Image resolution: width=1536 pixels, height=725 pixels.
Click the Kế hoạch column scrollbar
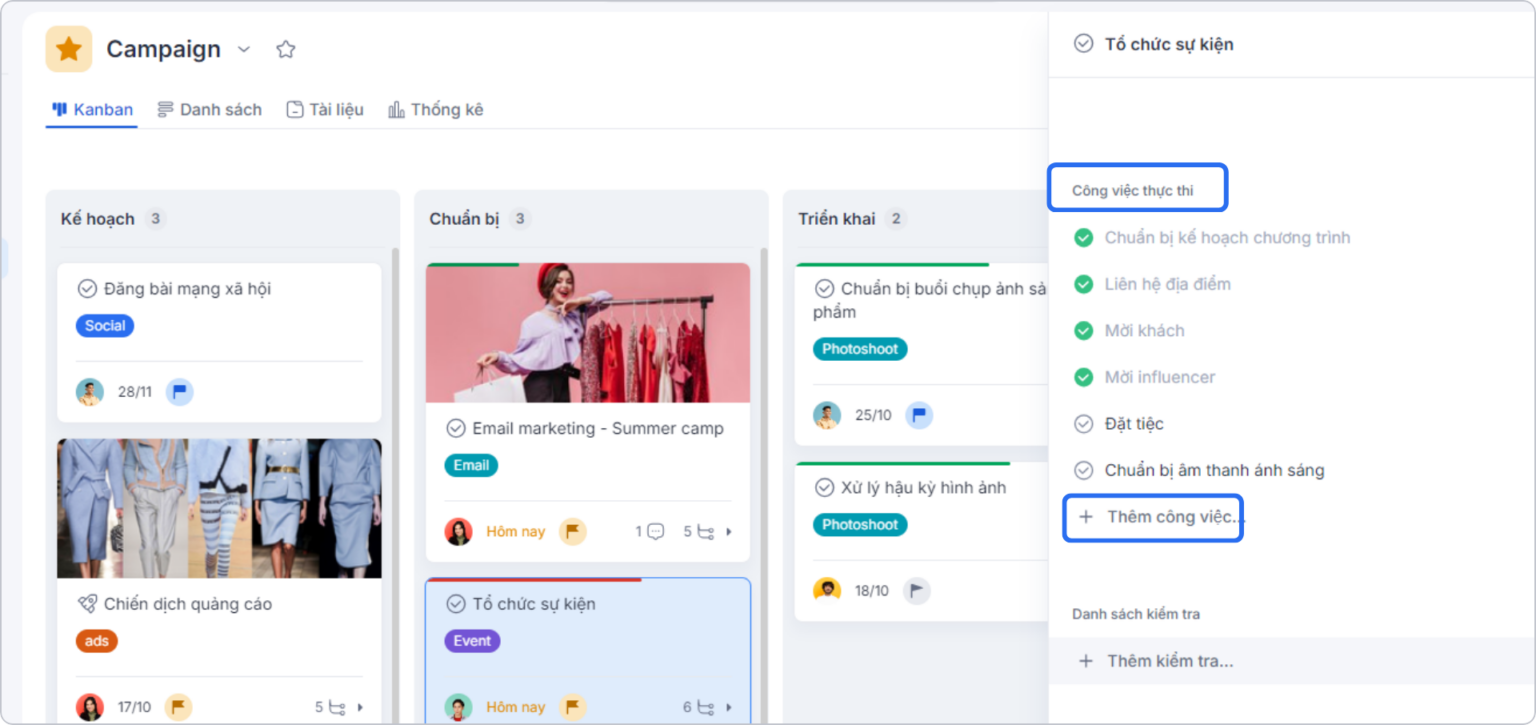point(395,485)
